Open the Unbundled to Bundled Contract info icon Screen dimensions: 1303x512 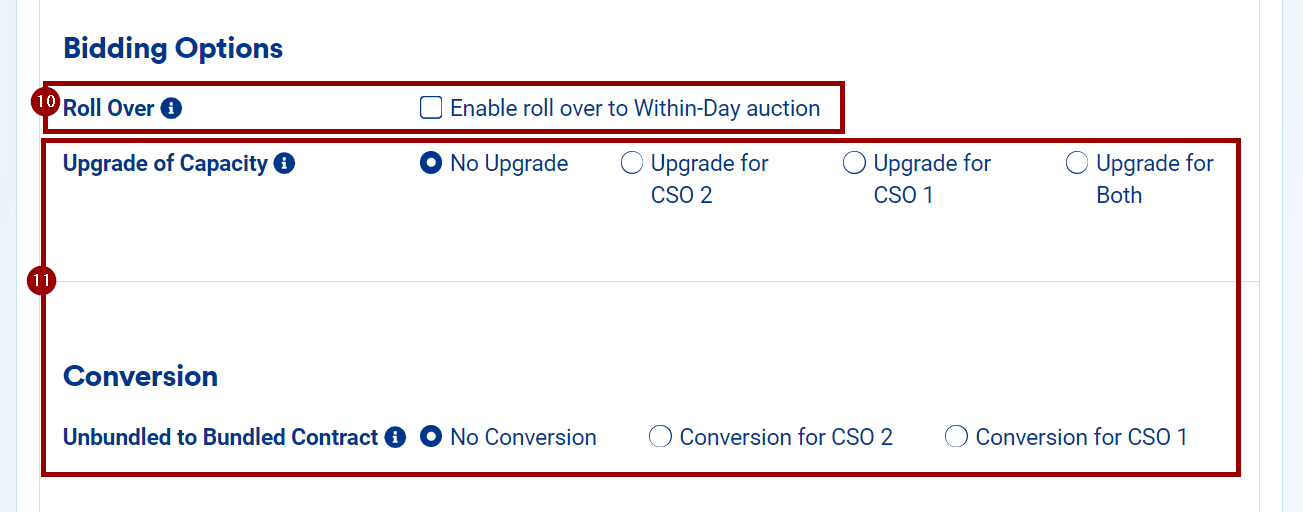point(395,437)
